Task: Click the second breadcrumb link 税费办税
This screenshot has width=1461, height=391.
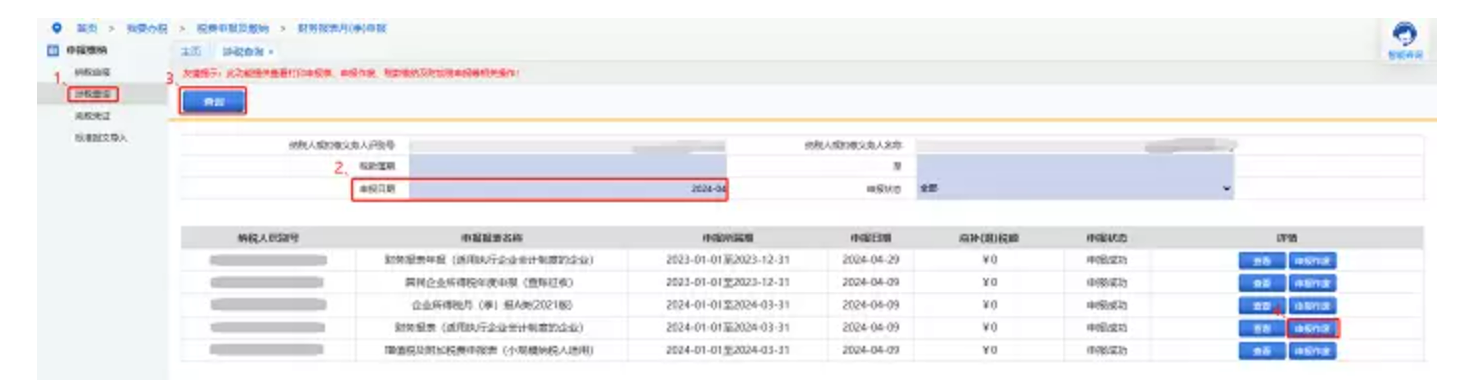Action: pos(147,28)
